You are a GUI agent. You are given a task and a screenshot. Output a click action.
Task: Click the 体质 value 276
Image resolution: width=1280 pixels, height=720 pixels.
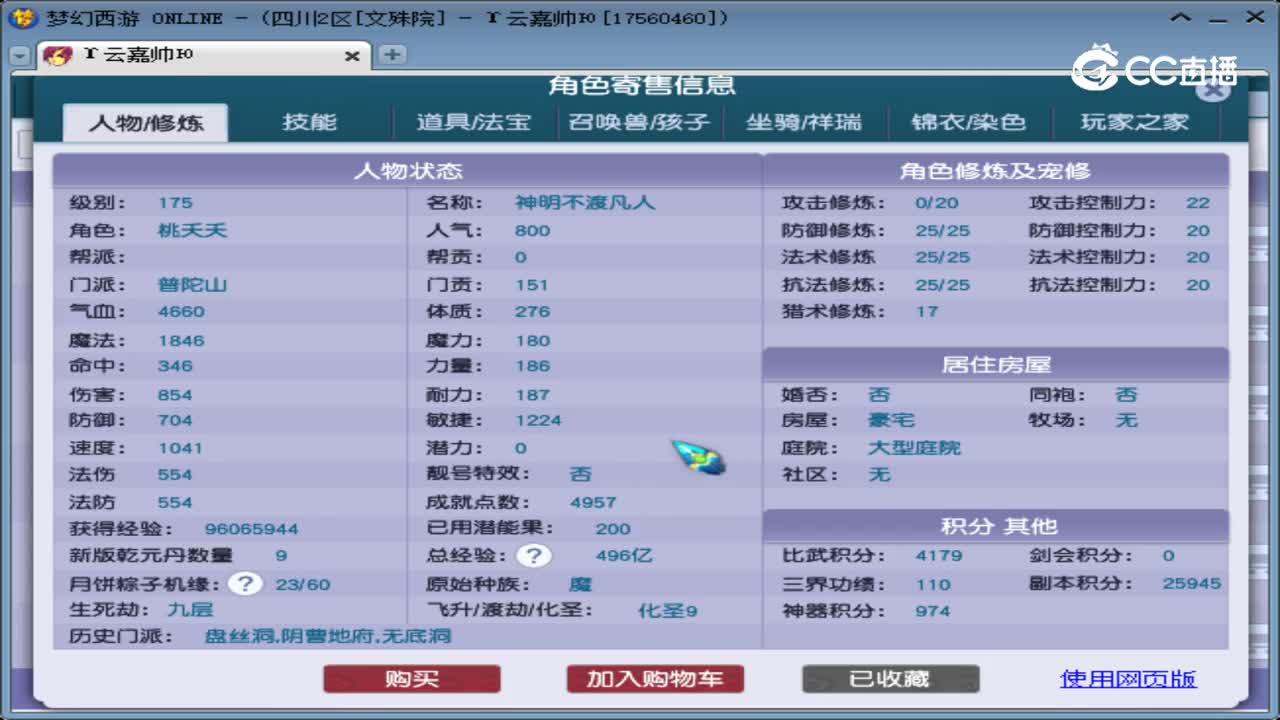(533, 312)
